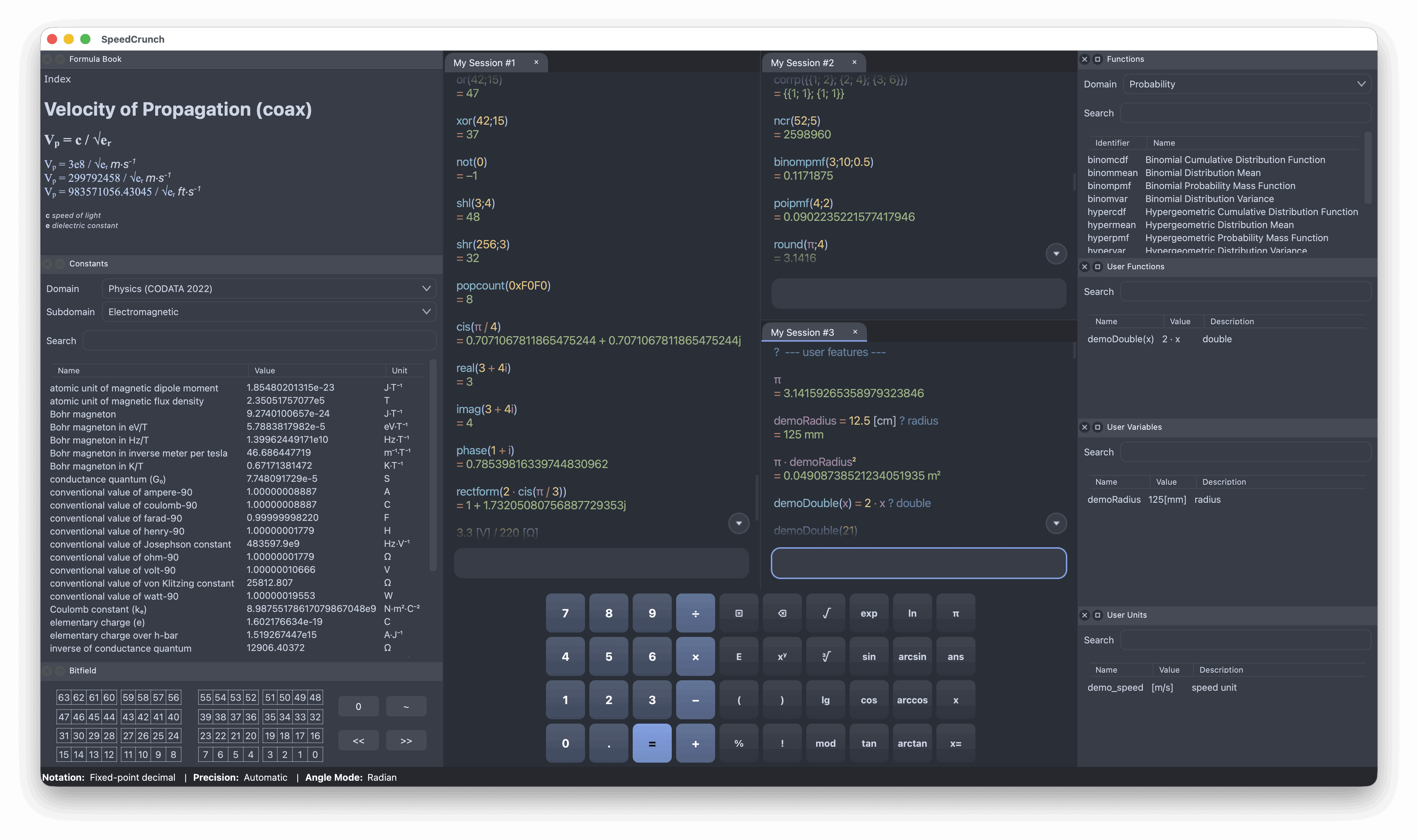Click scroll-to-bottom arrow in Session #2
The image size is (1418, 840).
click(x=1056, y=254)
